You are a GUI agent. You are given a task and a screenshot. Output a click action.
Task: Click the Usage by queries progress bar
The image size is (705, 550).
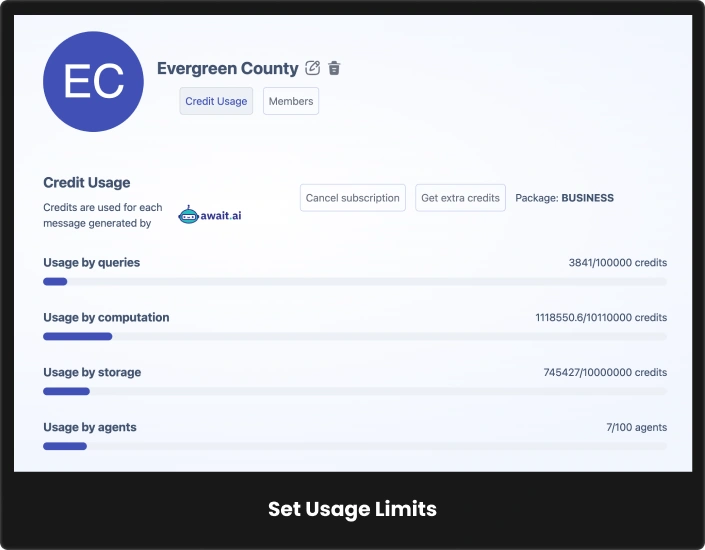(x=355, y=282)
